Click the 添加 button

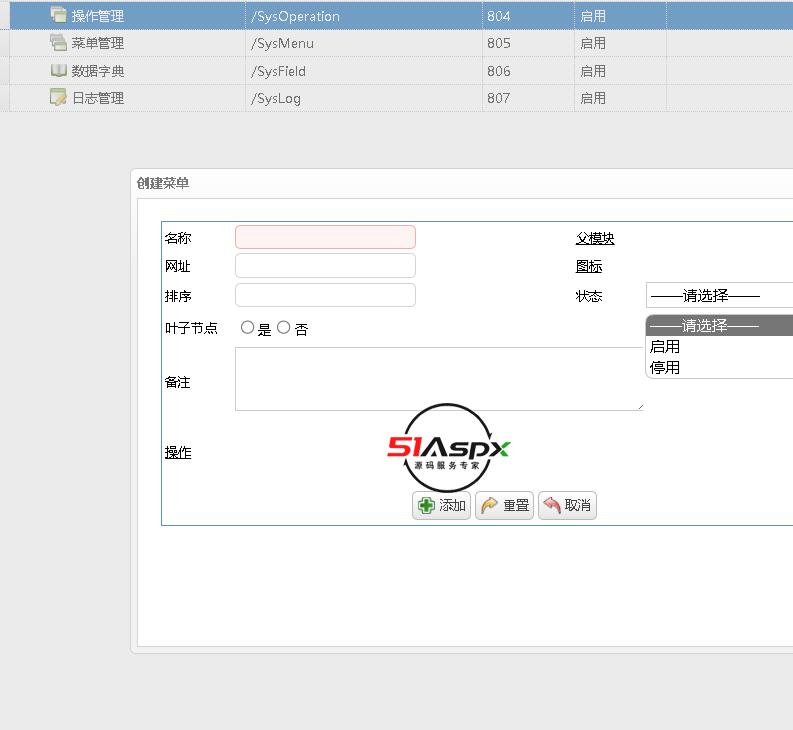[x=442, y=505]
